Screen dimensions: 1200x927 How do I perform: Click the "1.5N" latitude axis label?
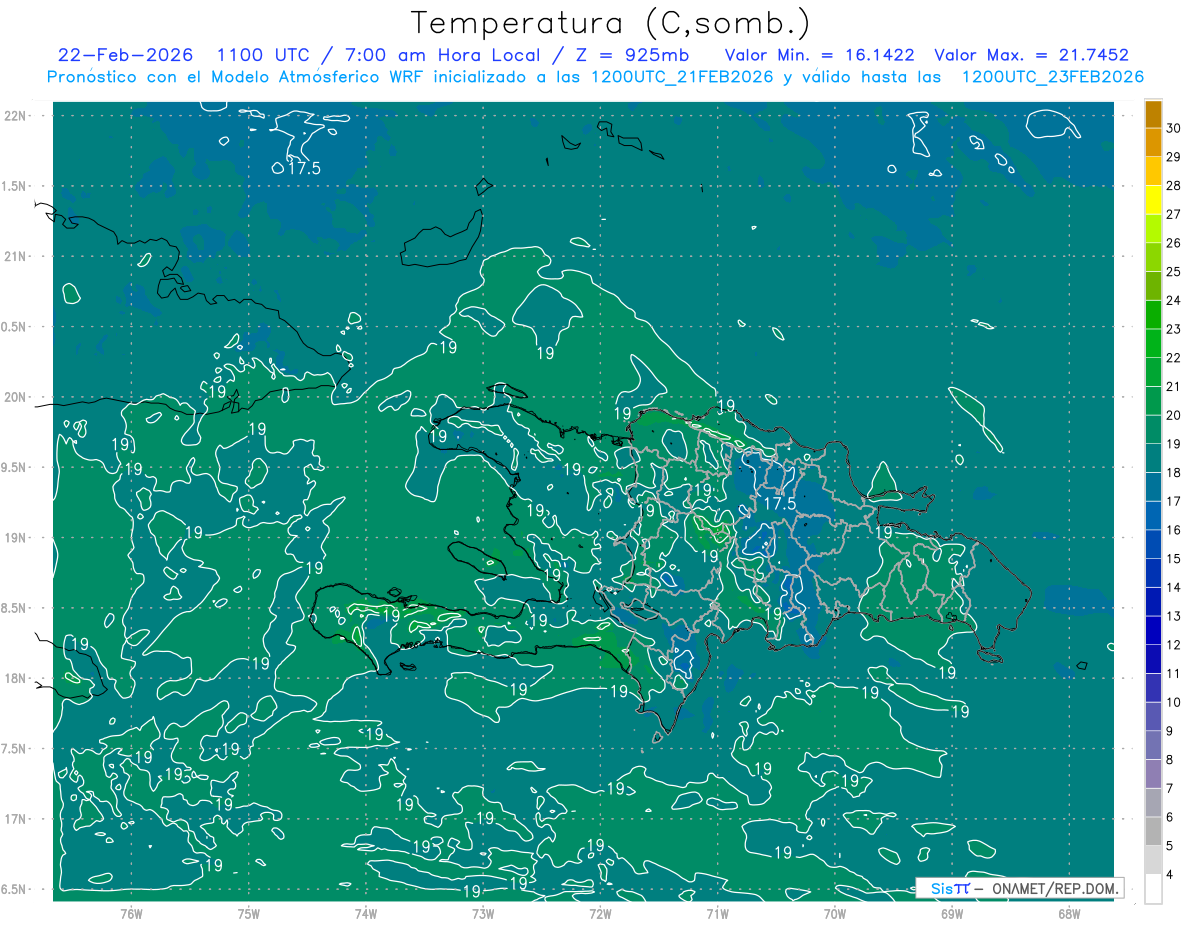16,187
